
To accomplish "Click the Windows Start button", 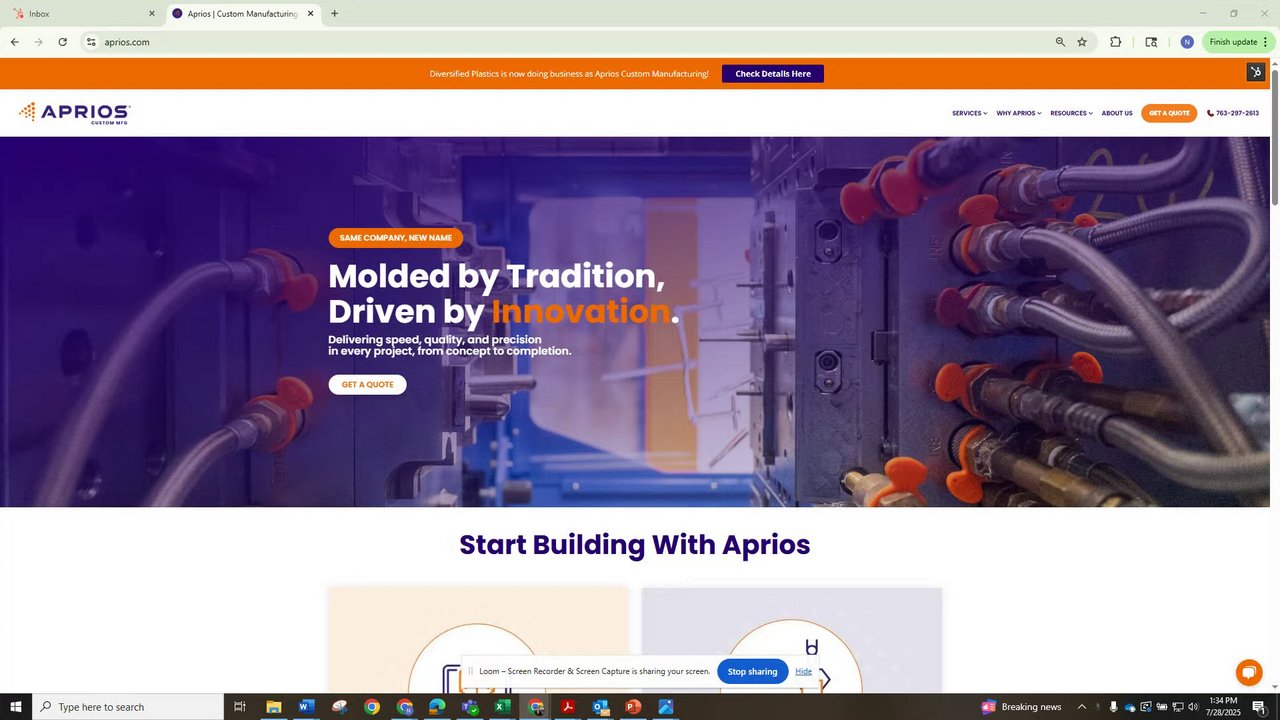I will point(16,707).
